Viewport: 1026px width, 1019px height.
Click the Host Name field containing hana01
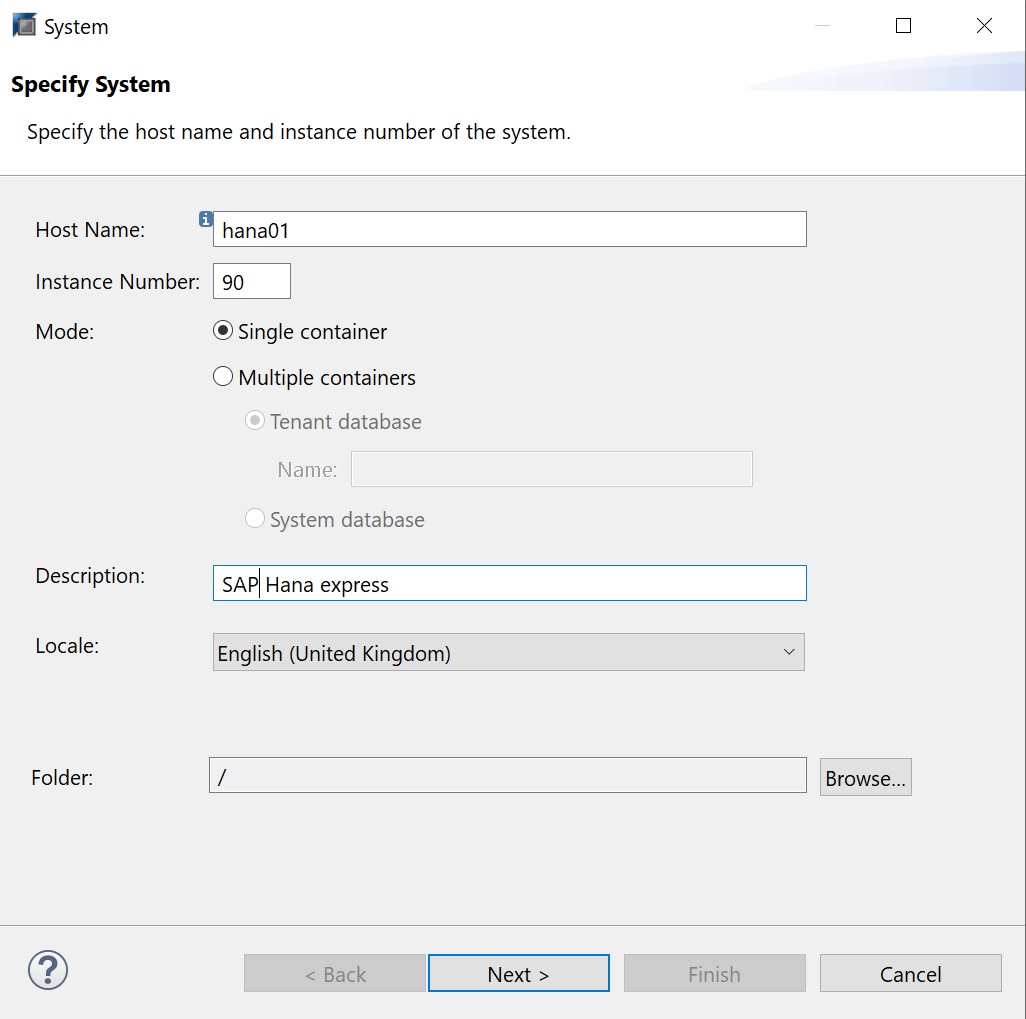point(509,229)
